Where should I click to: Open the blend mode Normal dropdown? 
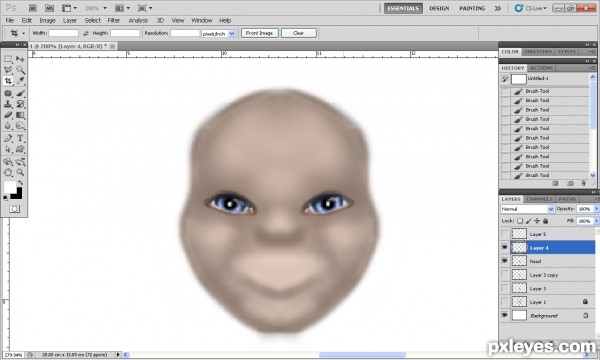coord(527,209)
